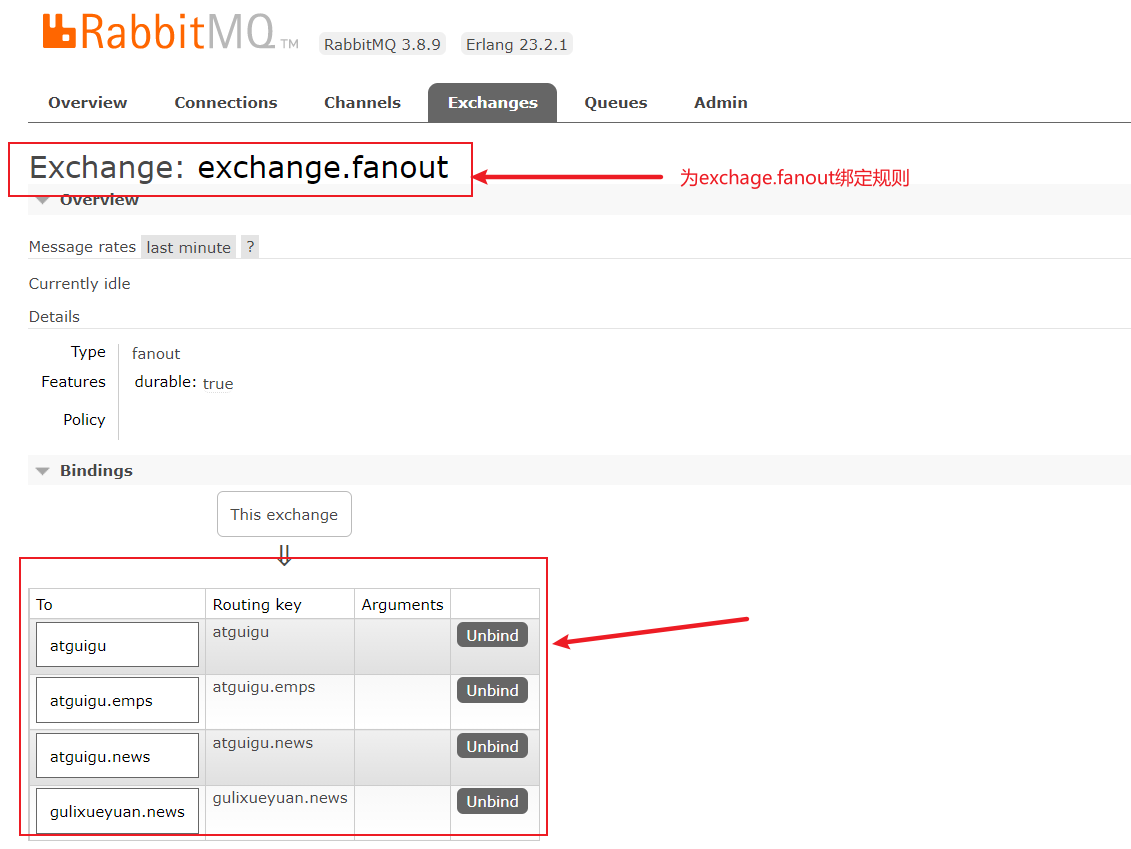Open the atguigu queue link

tap(117, 645)
